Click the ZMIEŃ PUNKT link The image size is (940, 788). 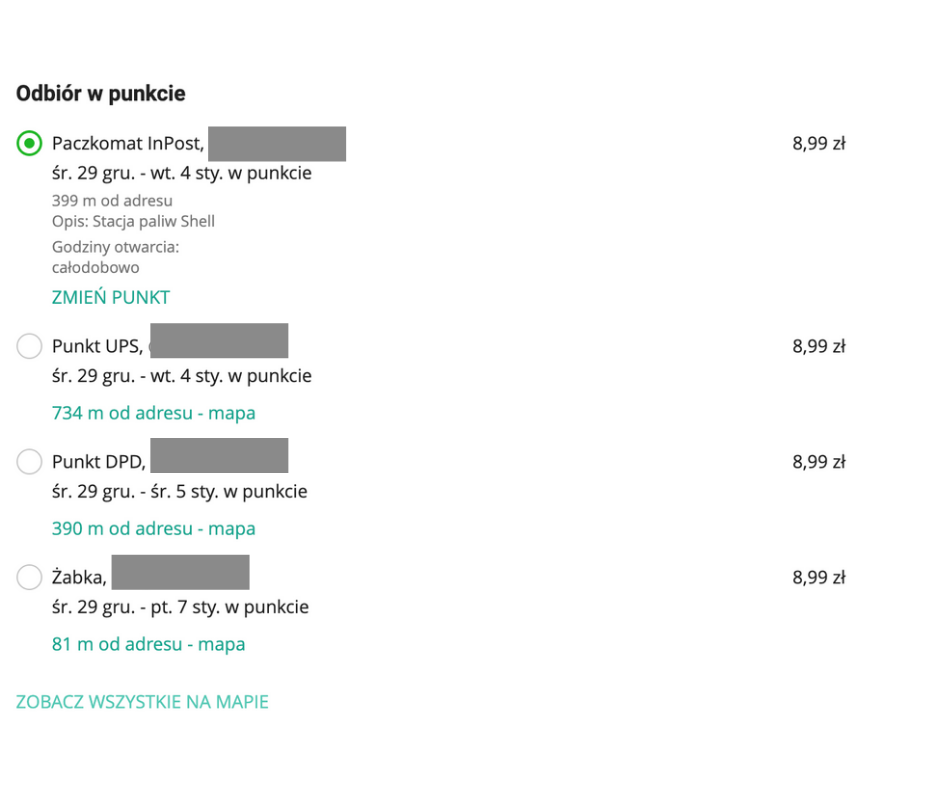pos(111,297)
